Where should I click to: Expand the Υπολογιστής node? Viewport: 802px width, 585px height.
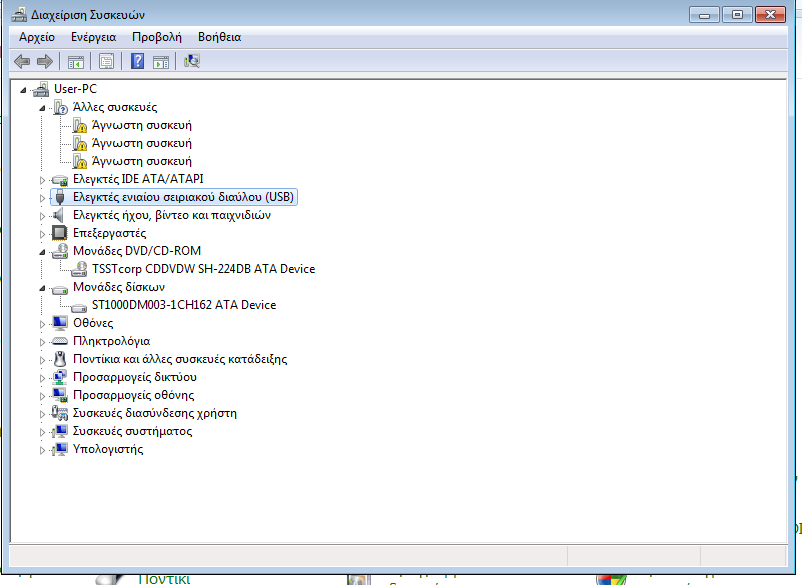42,450
